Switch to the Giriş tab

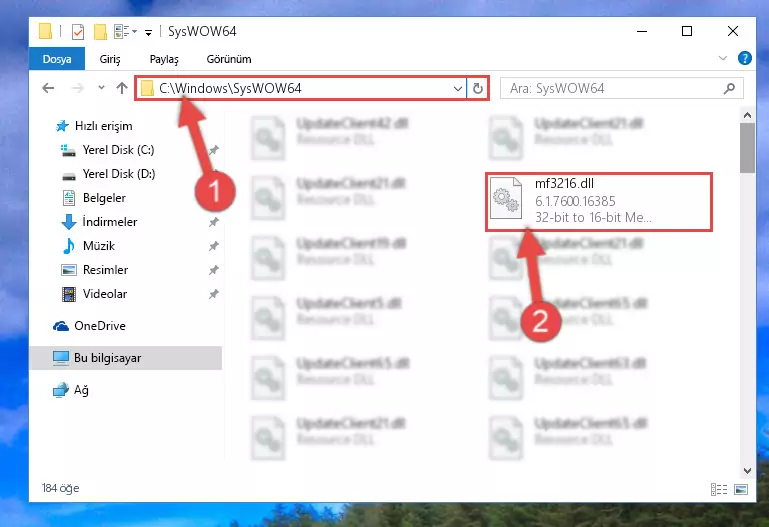pyautogui.click(x=110, y=59)
